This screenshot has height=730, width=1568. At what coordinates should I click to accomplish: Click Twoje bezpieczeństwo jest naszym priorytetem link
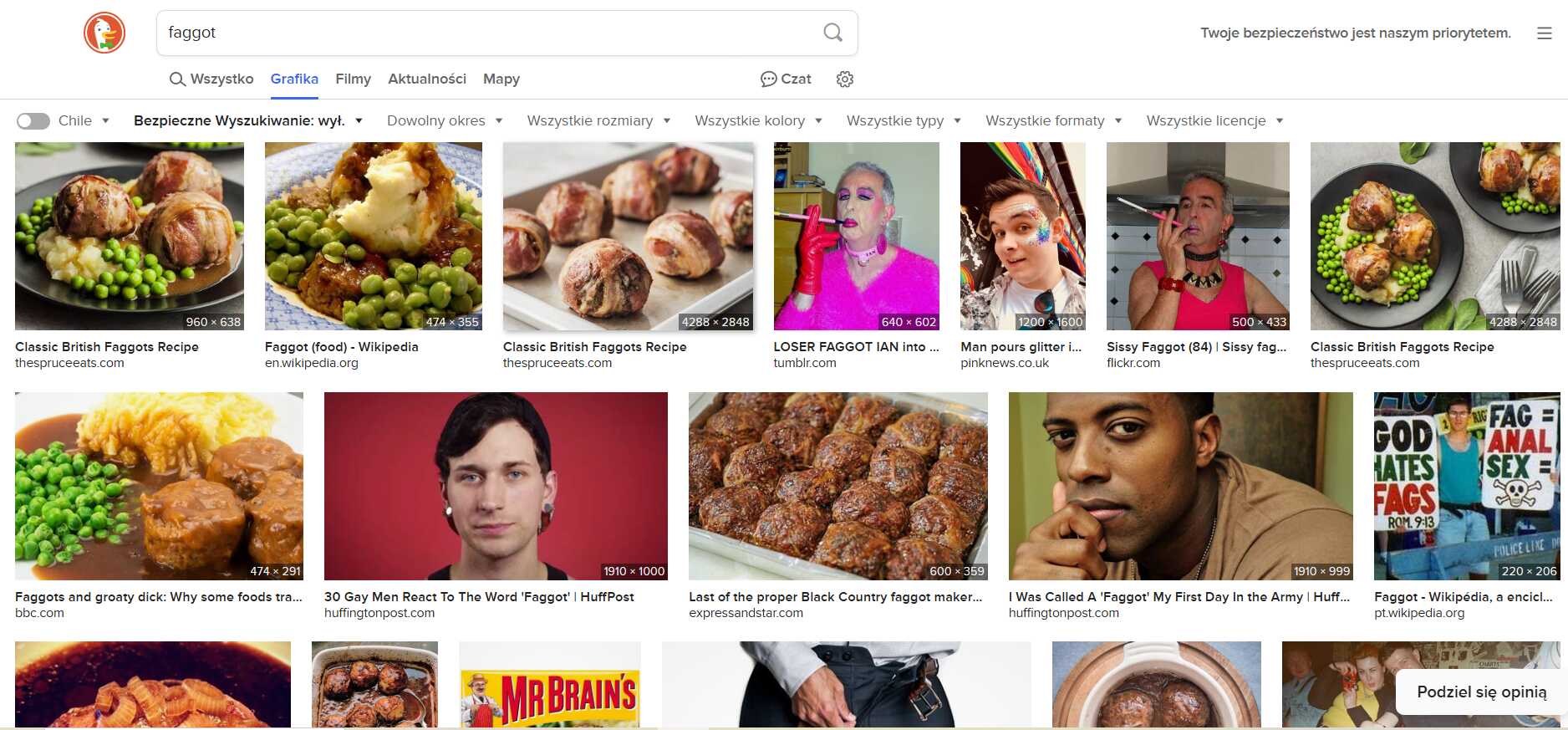tap(1356, 33)
